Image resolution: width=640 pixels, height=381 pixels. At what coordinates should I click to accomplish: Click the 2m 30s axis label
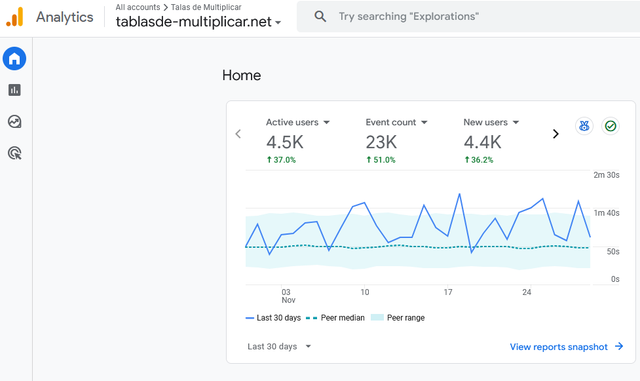pos(606,175)
